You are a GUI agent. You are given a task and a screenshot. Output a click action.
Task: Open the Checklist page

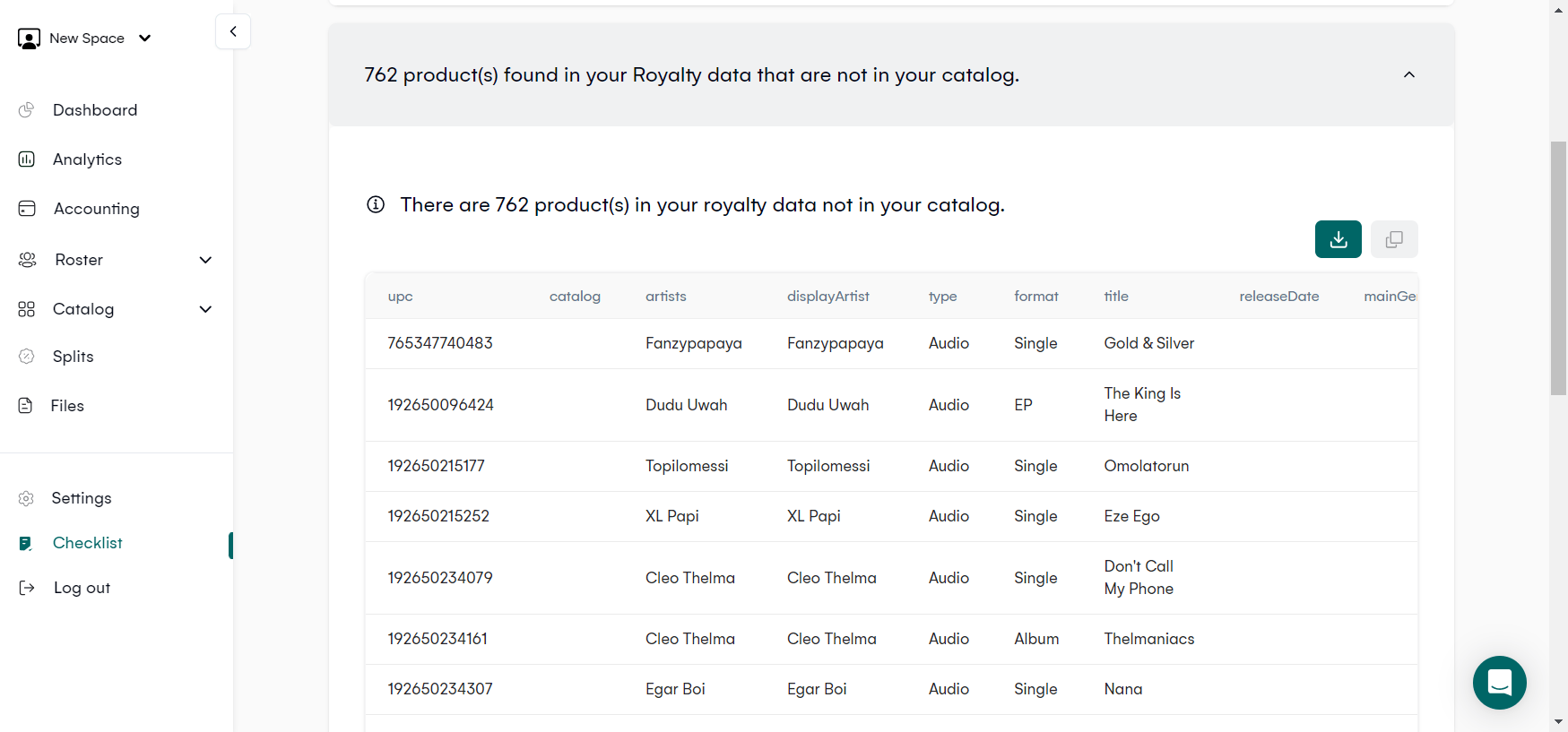pyautogui.click(x=88, y=543)
